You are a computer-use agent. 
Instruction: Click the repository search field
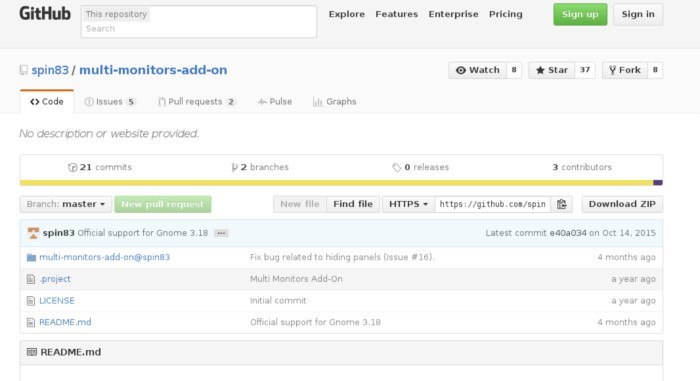coord(199,21)
